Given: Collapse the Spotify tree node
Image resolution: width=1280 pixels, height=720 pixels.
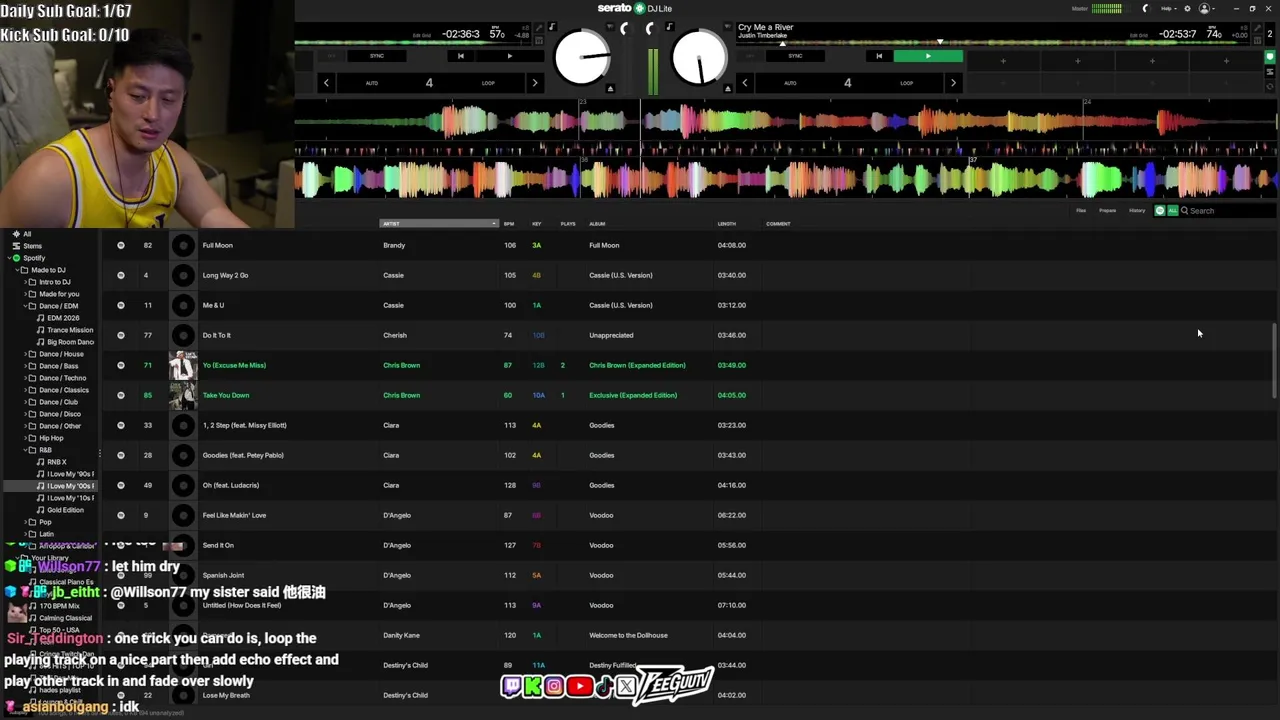Looking at the screenshot, I should point(8,258).
